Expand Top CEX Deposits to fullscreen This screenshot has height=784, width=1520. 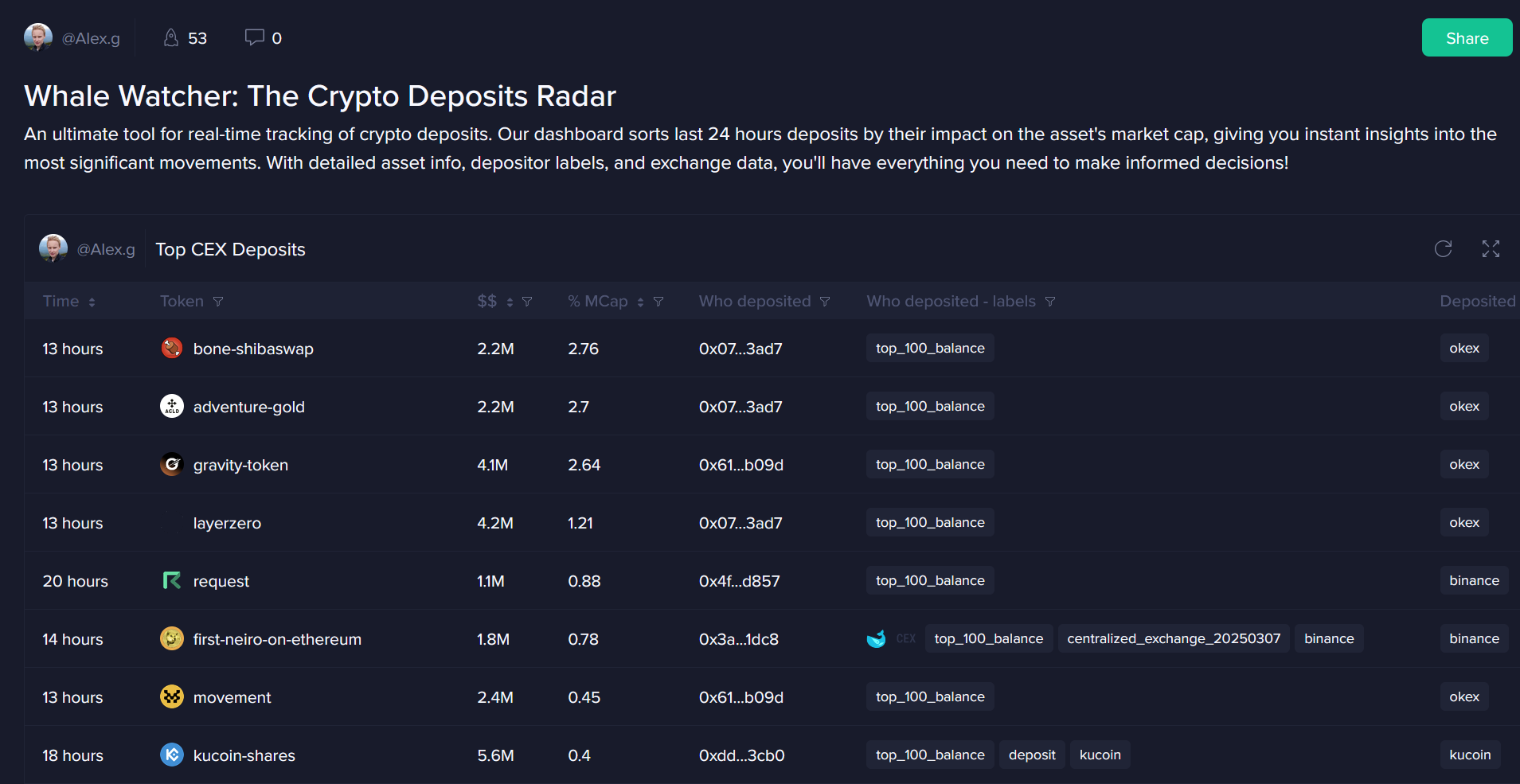pyautogui.click(x=1491, y=249)
